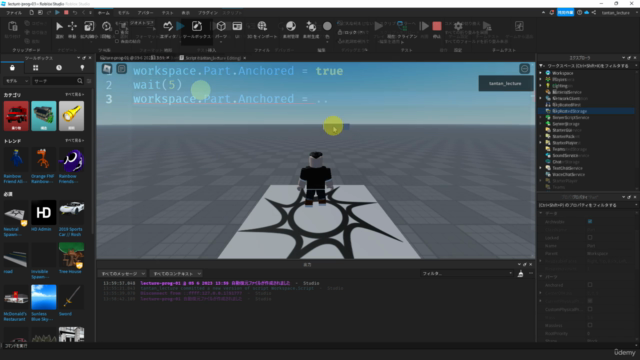Open the Material Manager
Screen dimensions: 640x360
click(x=291, y=27)
